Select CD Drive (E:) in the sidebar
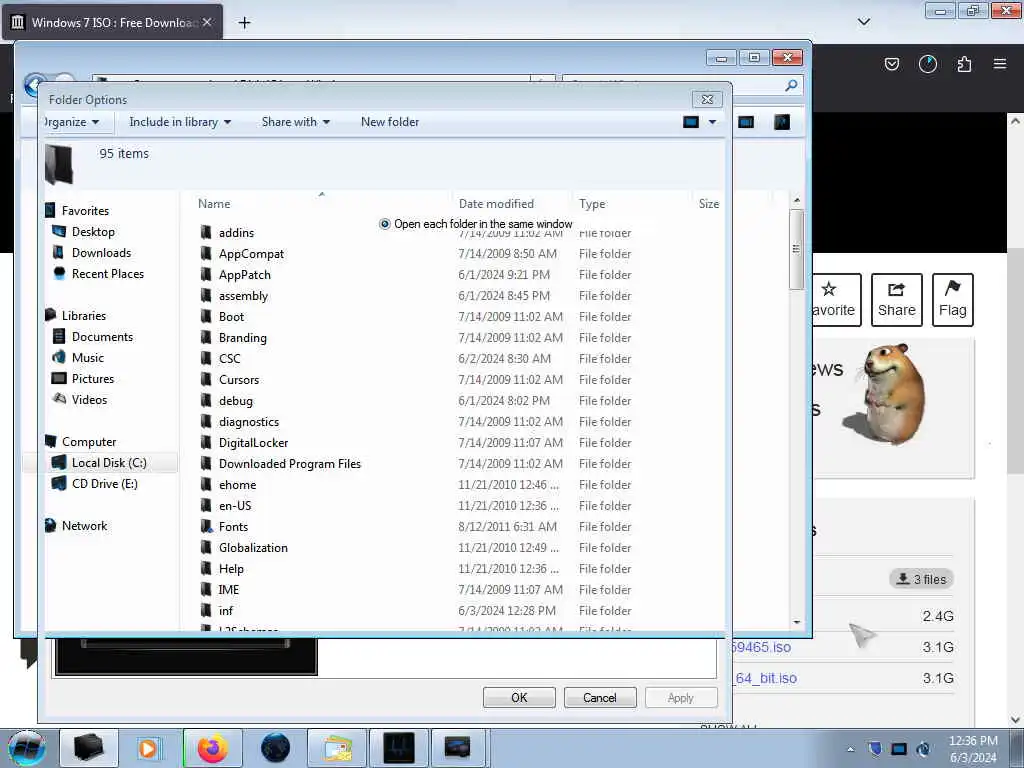 tap(104, 484)
